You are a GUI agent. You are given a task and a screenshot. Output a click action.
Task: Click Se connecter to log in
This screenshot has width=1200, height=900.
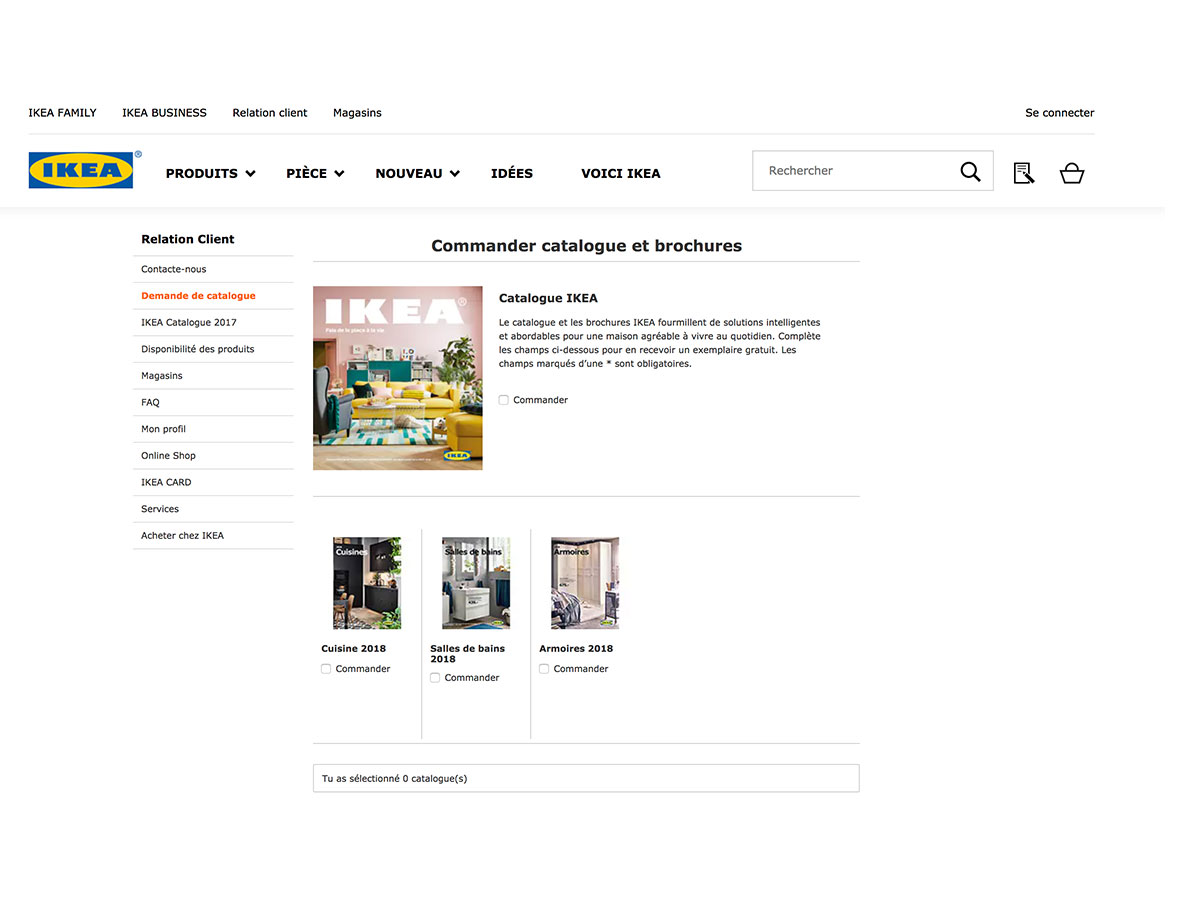(1060, 113)
